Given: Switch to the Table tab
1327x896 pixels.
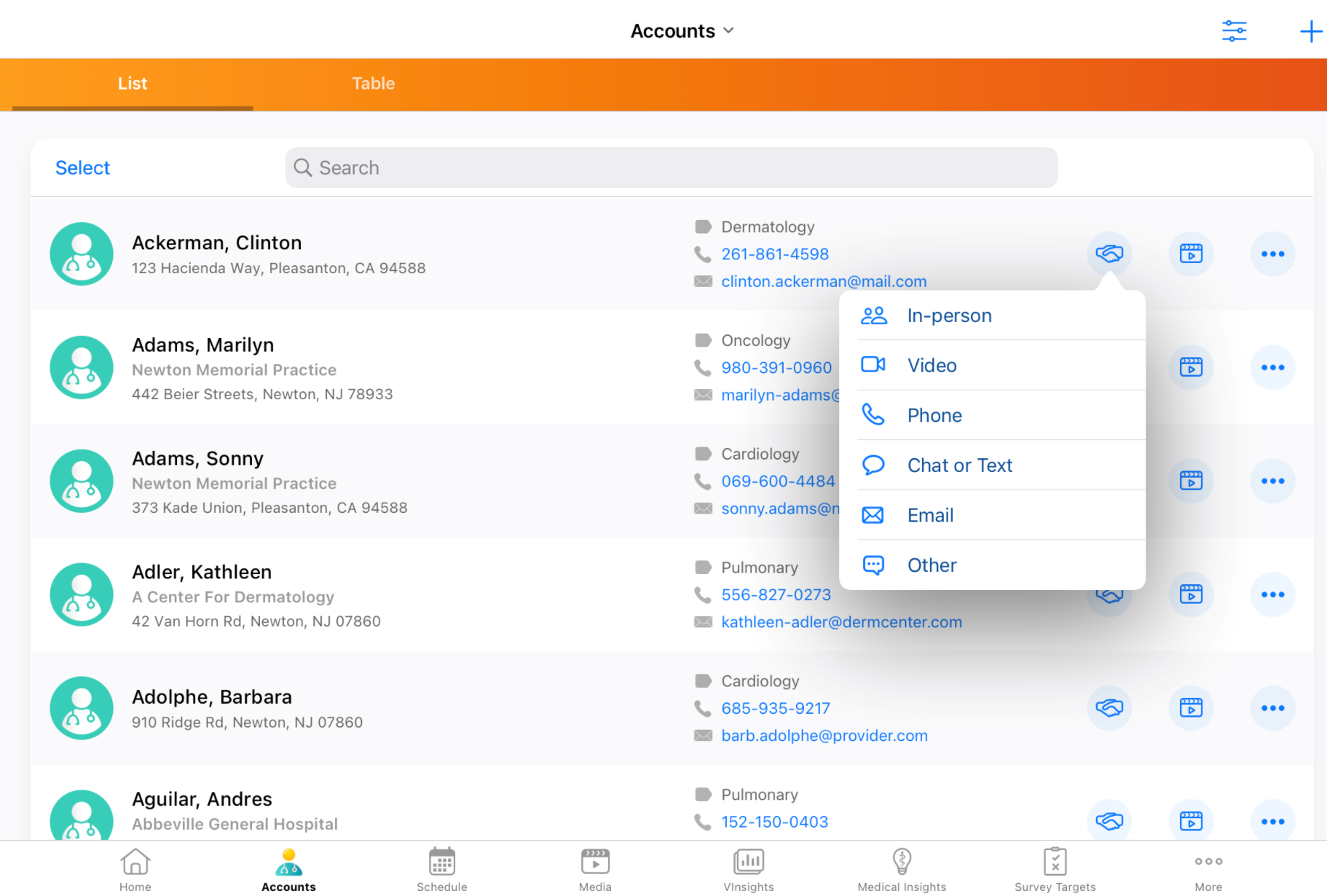Looking at the screenshot, I should (373, 84).
